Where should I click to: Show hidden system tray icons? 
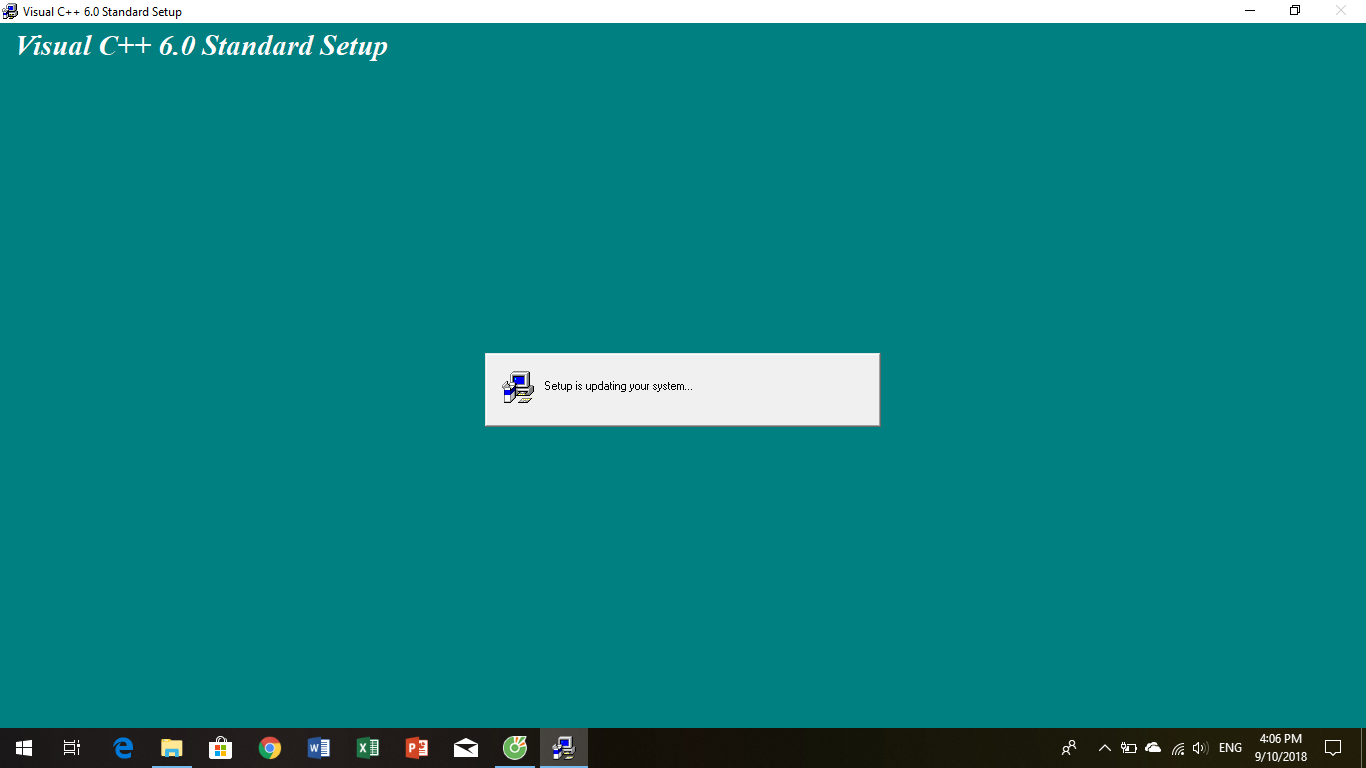[1105, 748]
